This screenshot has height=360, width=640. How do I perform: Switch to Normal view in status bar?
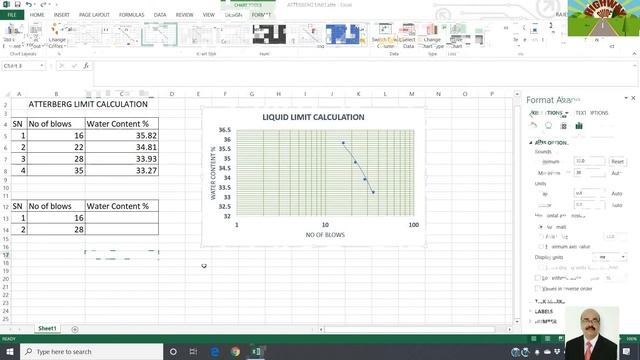533,338
